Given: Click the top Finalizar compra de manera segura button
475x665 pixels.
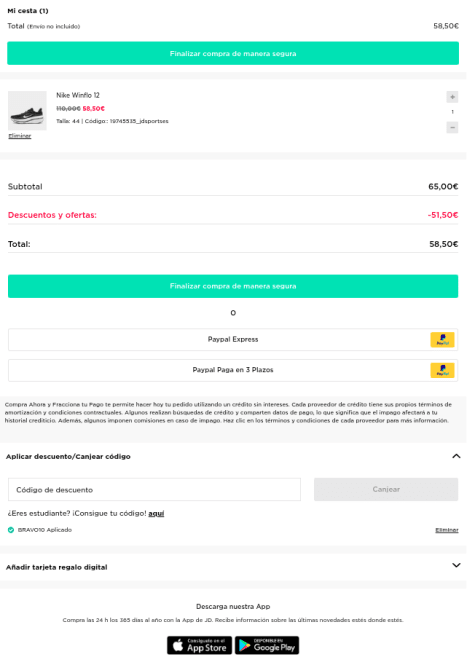Looking at the screenshot, I should pos(233,53).
